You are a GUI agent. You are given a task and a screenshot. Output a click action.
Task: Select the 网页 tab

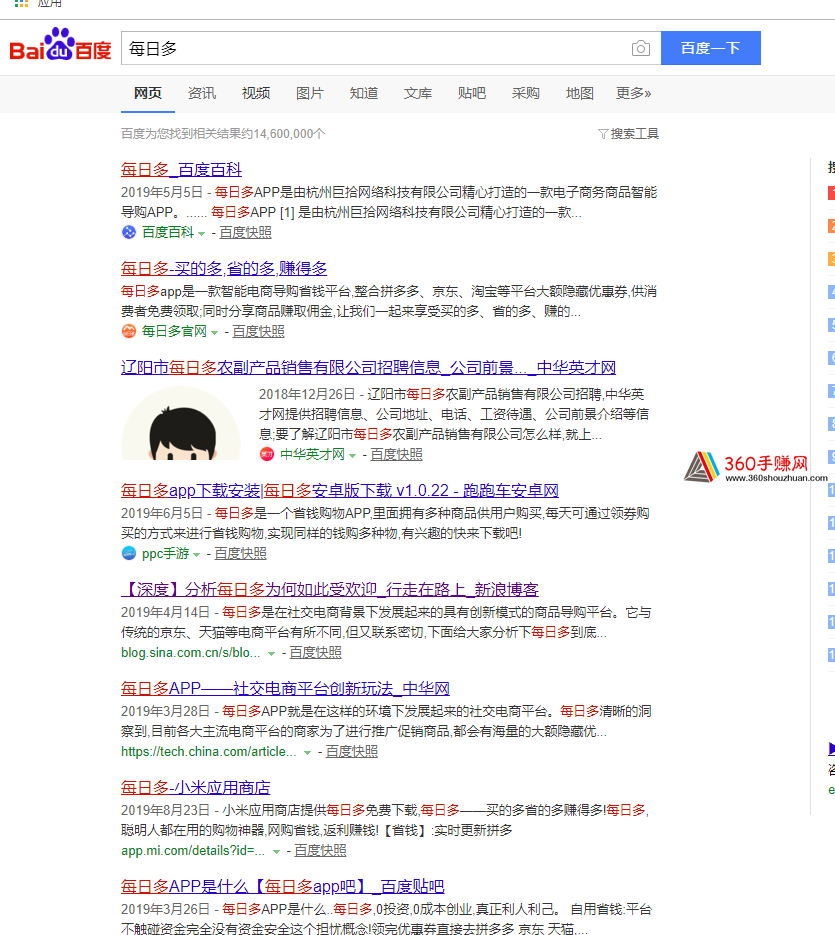(148, 93)
